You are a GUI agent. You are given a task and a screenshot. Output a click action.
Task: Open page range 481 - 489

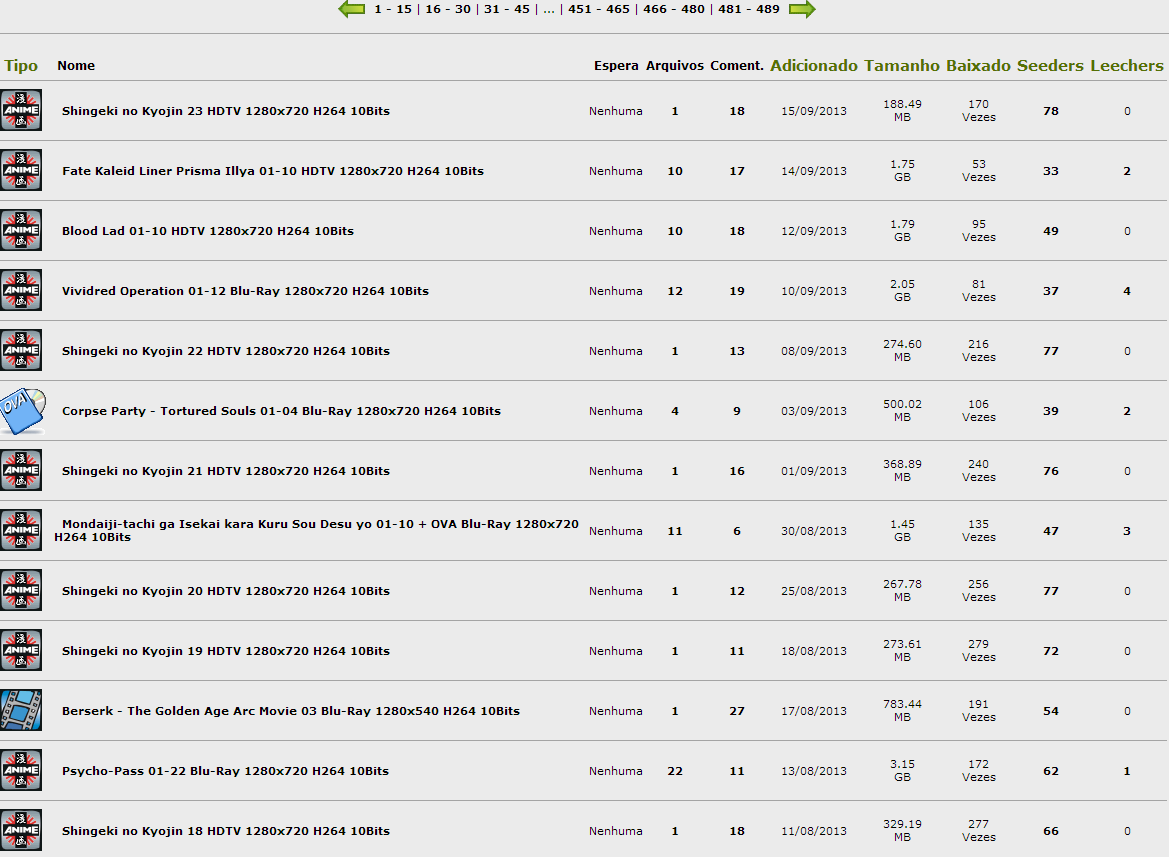click(x=749, y=9)
